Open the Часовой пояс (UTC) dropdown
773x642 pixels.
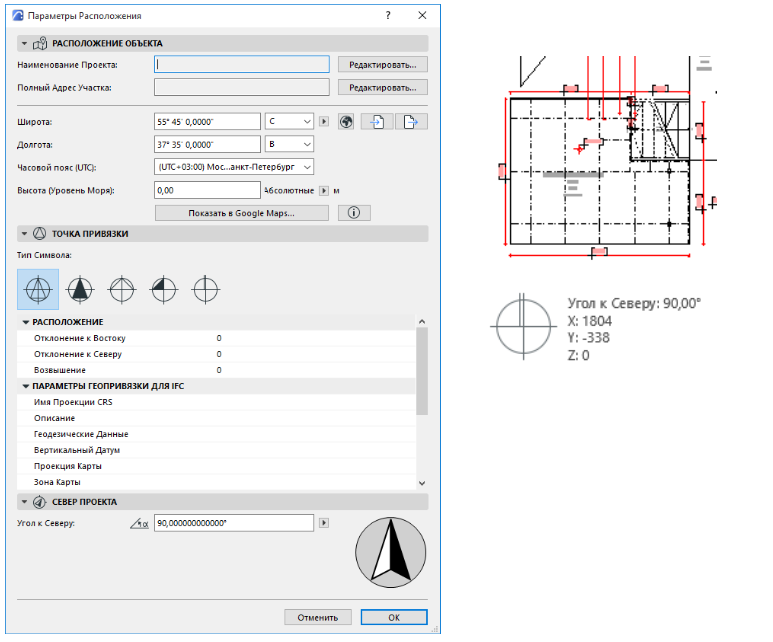point(235,167)
